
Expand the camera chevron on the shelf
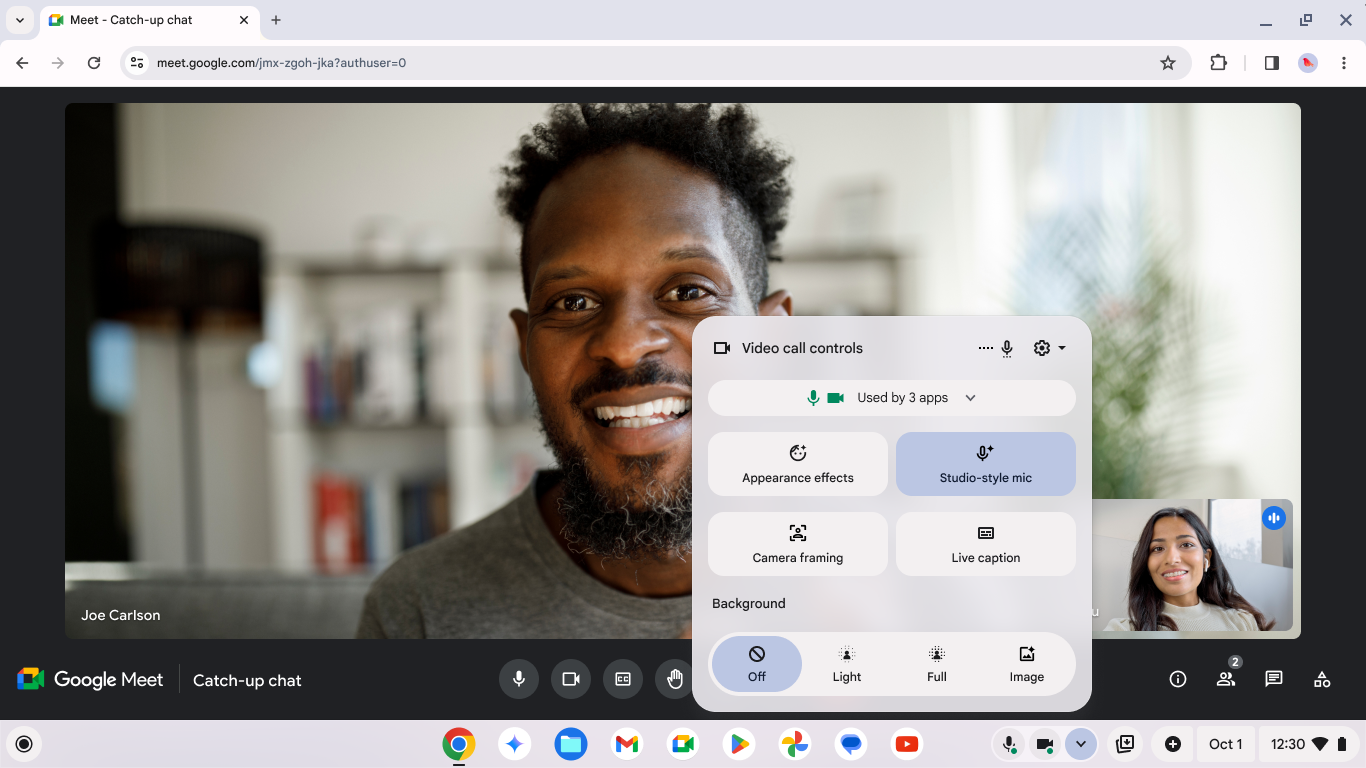(1080, 744)
